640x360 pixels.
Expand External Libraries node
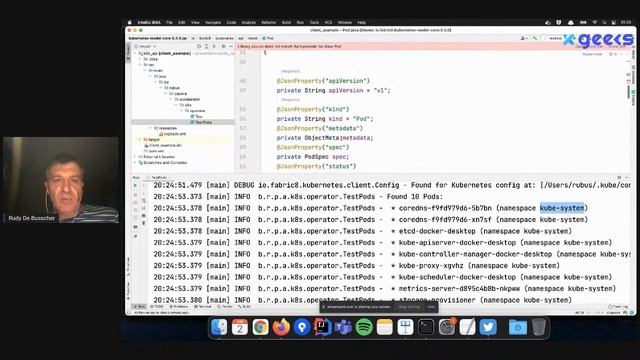click(x=135, y=157)
